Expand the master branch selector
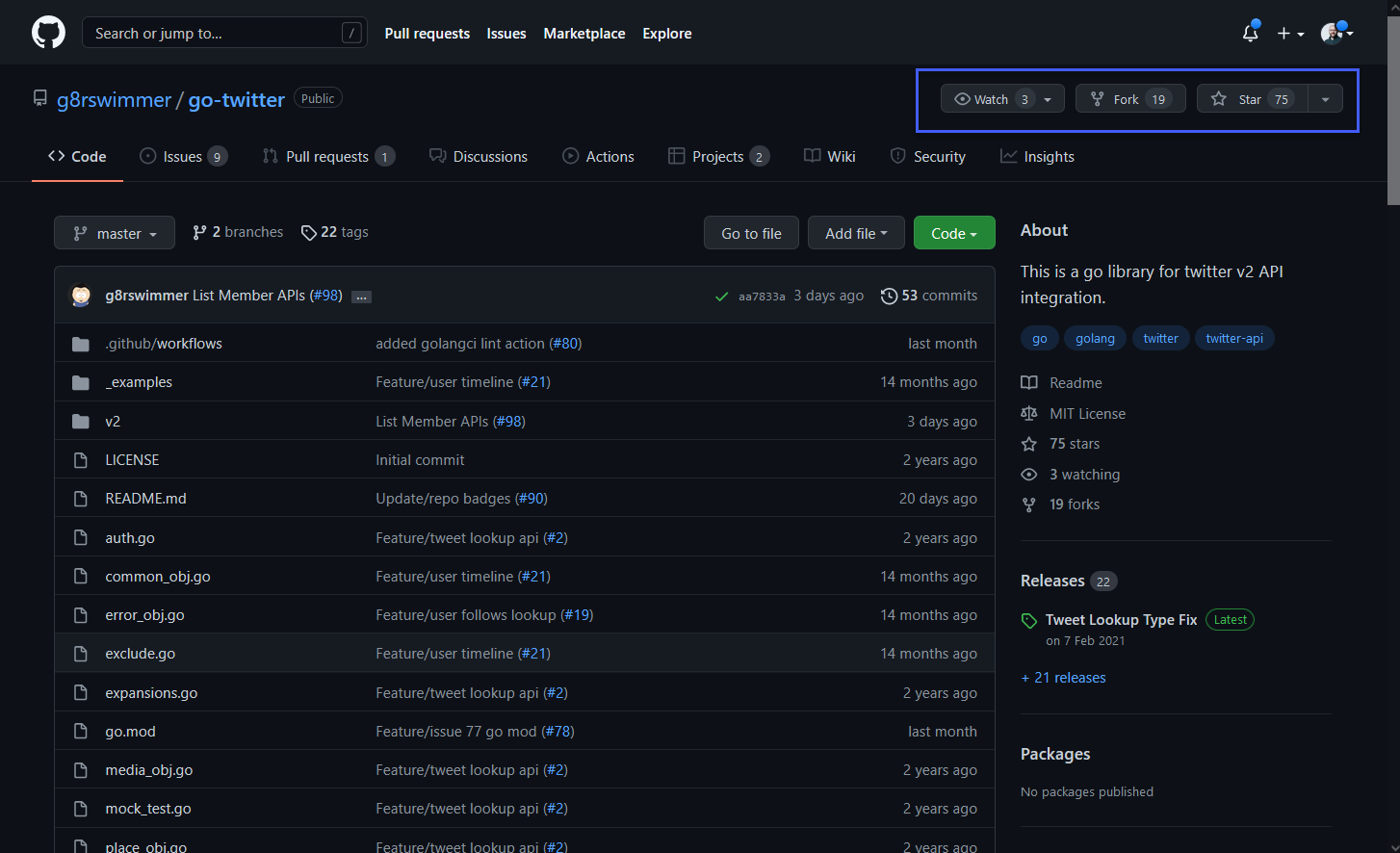The width and height of the screenshot is (1400, 853). point(114,232)
